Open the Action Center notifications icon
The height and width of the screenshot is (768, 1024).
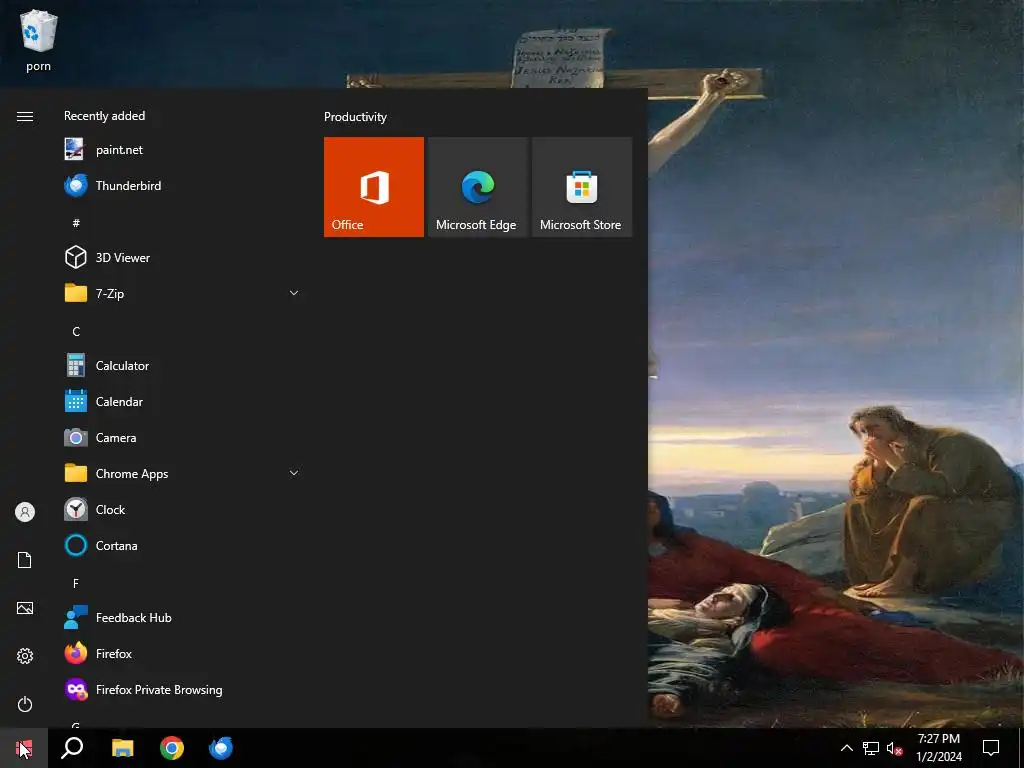tap(991, 748)
